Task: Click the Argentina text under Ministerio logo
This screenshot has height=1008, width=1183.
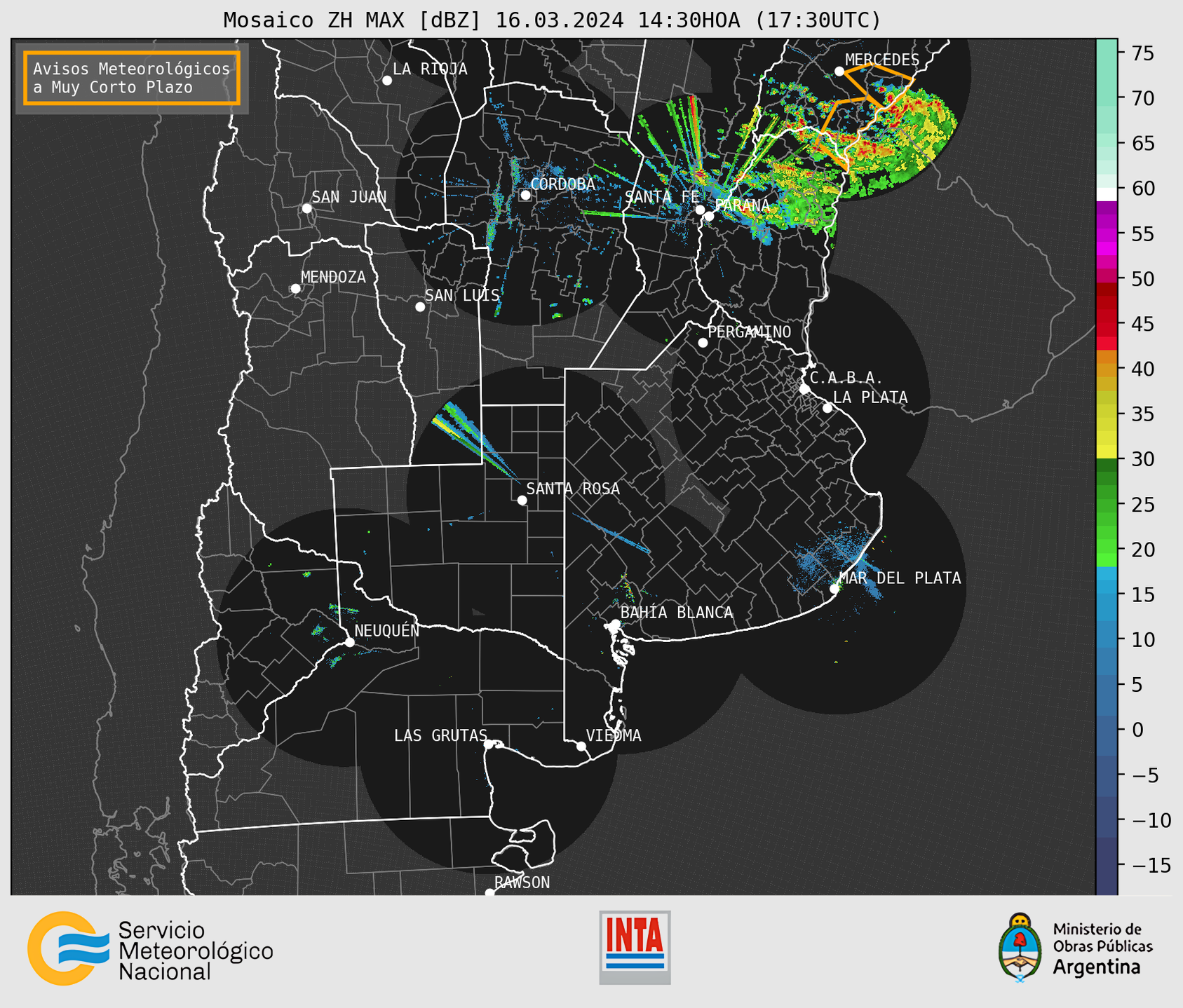Action: (1096, 967)
